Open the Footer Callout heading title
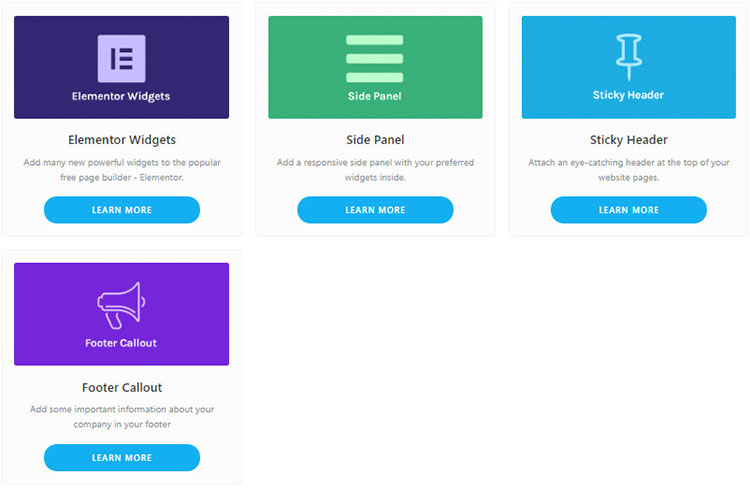Screen dimensions: 750x489 click(x=121, y=387)
